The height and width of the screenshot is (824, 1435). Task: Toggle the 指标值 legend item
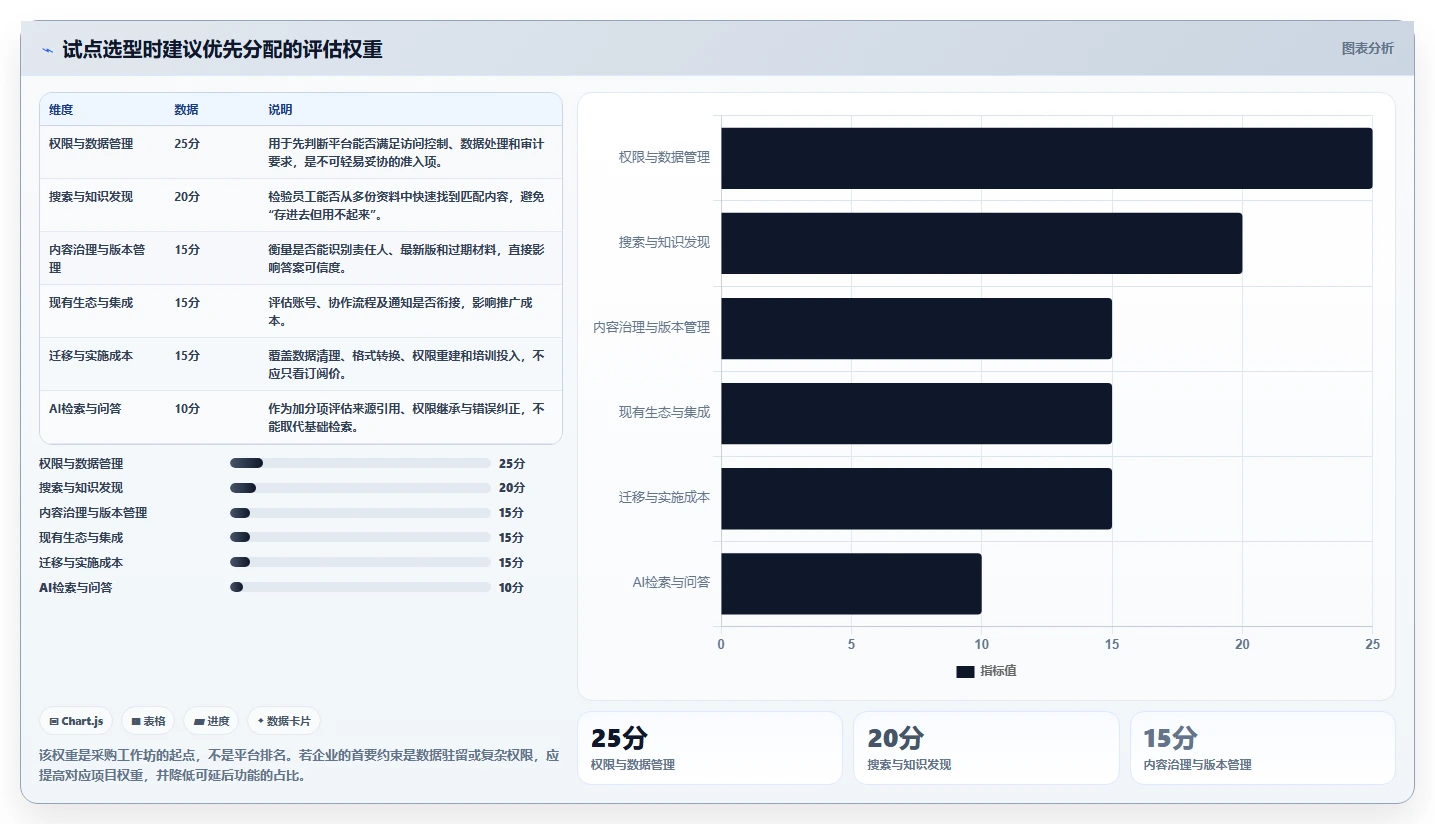tap(986, 671)
